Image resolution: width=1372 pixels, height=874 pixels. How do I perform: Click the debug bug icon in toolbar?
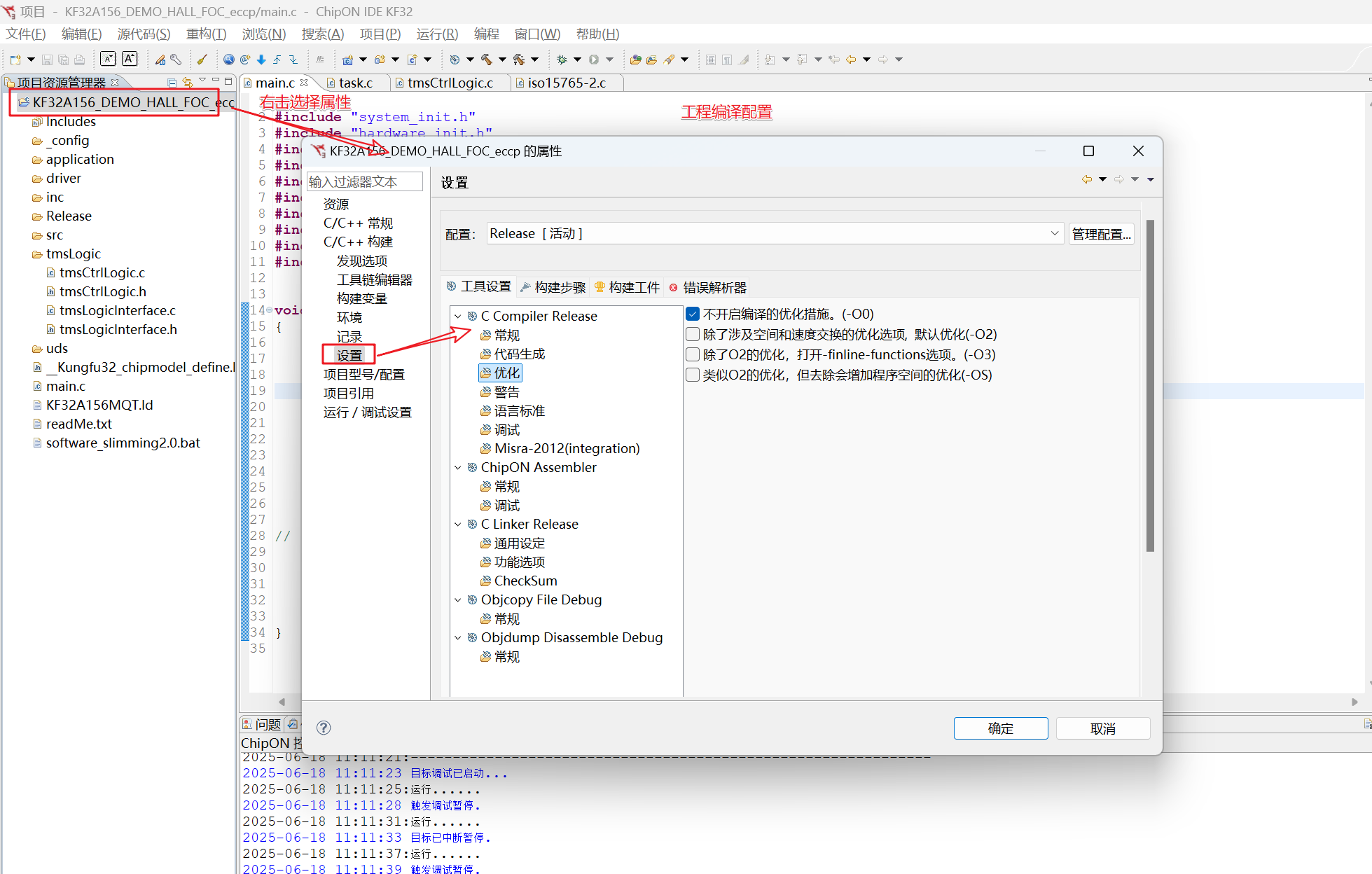click(x=561, y=60)
